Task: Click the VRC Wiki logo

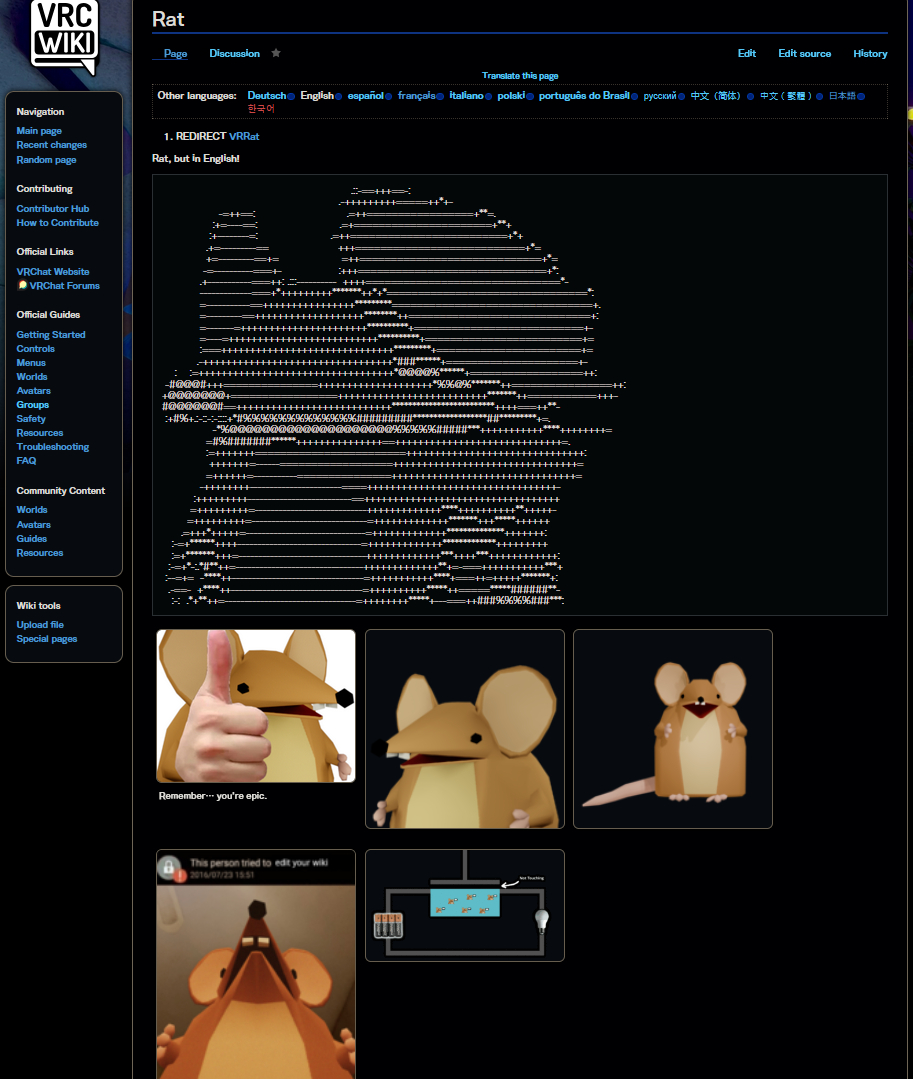Action: (x=64, y=37)
